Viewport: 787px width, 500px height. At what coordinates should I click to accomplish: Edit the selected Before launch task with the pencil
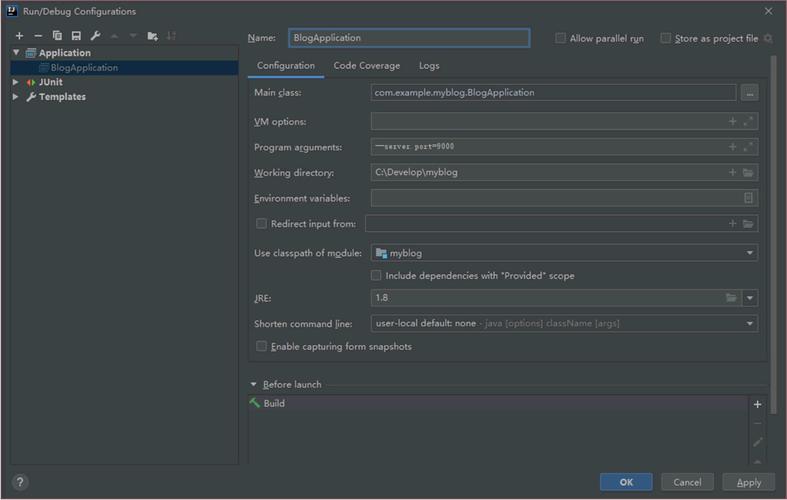point(757,442)
